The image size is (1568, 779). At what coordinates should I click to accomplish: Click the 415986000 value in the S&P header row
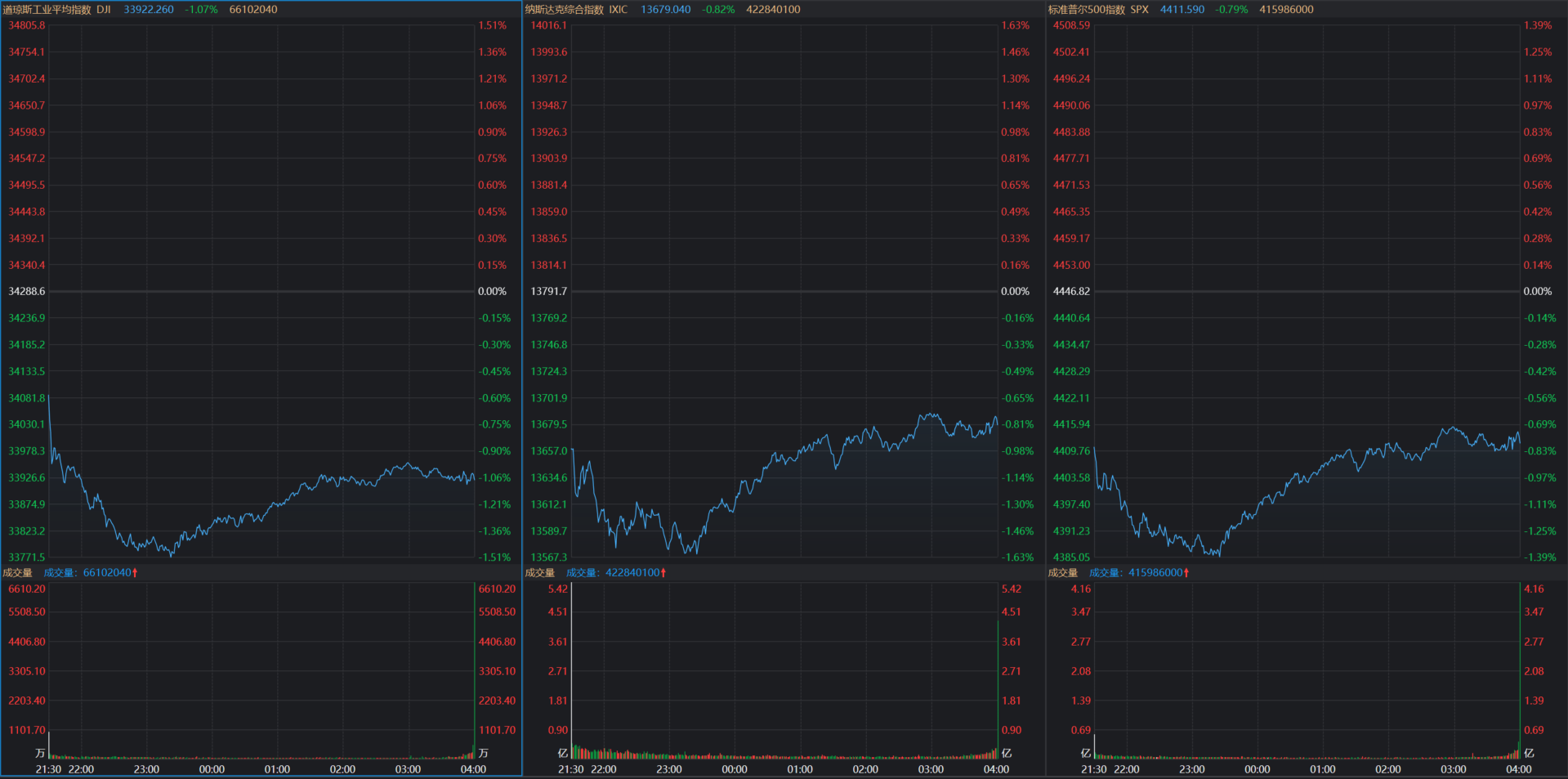[1287, 10]
